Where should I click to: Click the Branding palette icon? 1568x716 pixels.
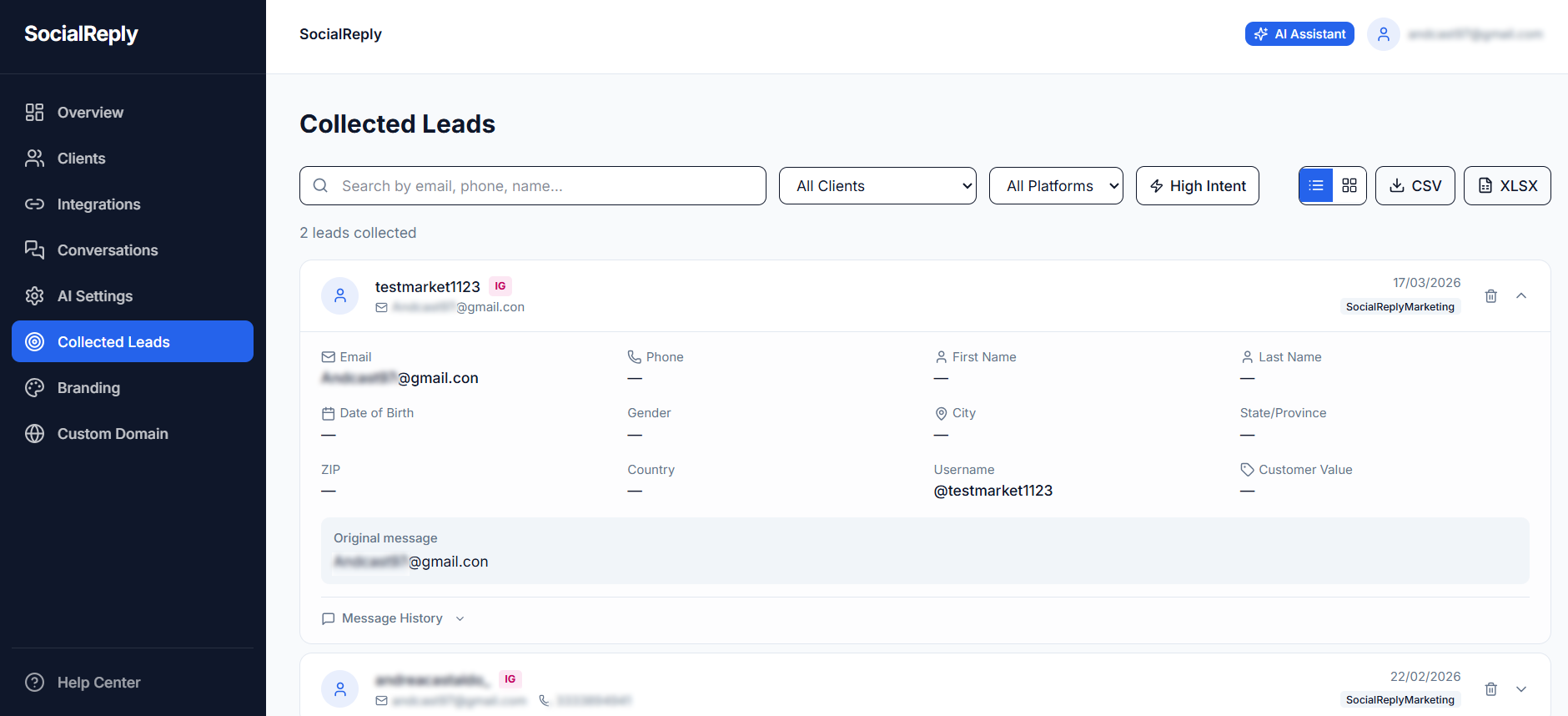click(x=34, y=388)
